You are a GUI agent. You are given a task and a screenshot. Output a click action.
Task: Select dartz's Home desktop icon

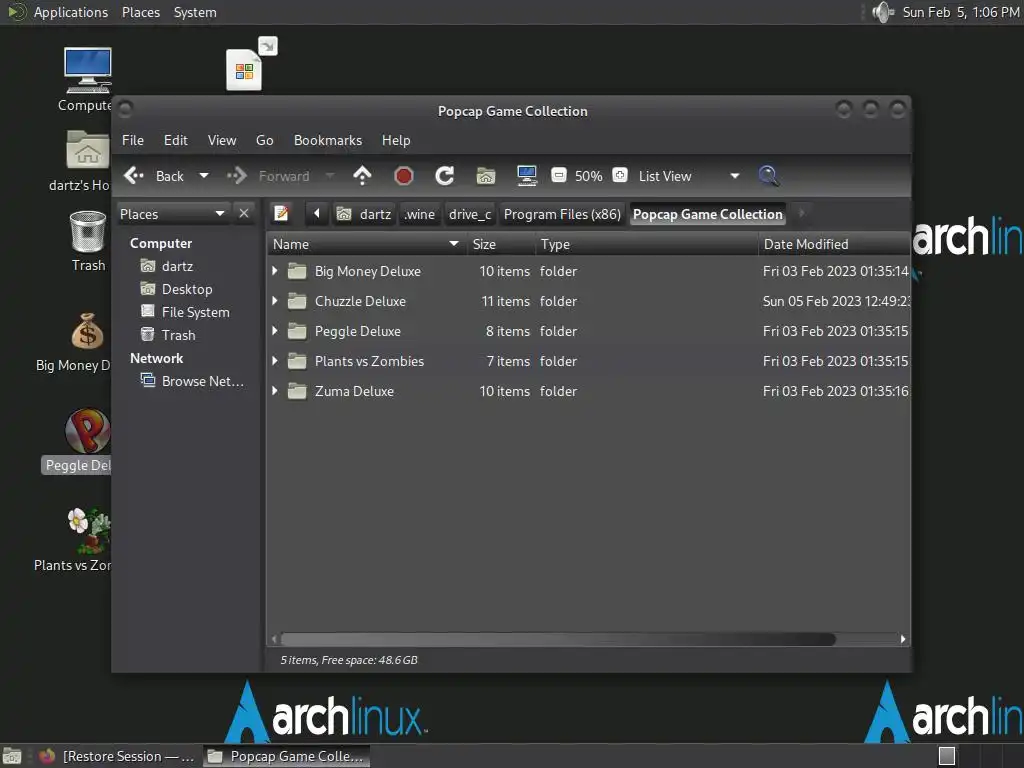pos(87,150)
